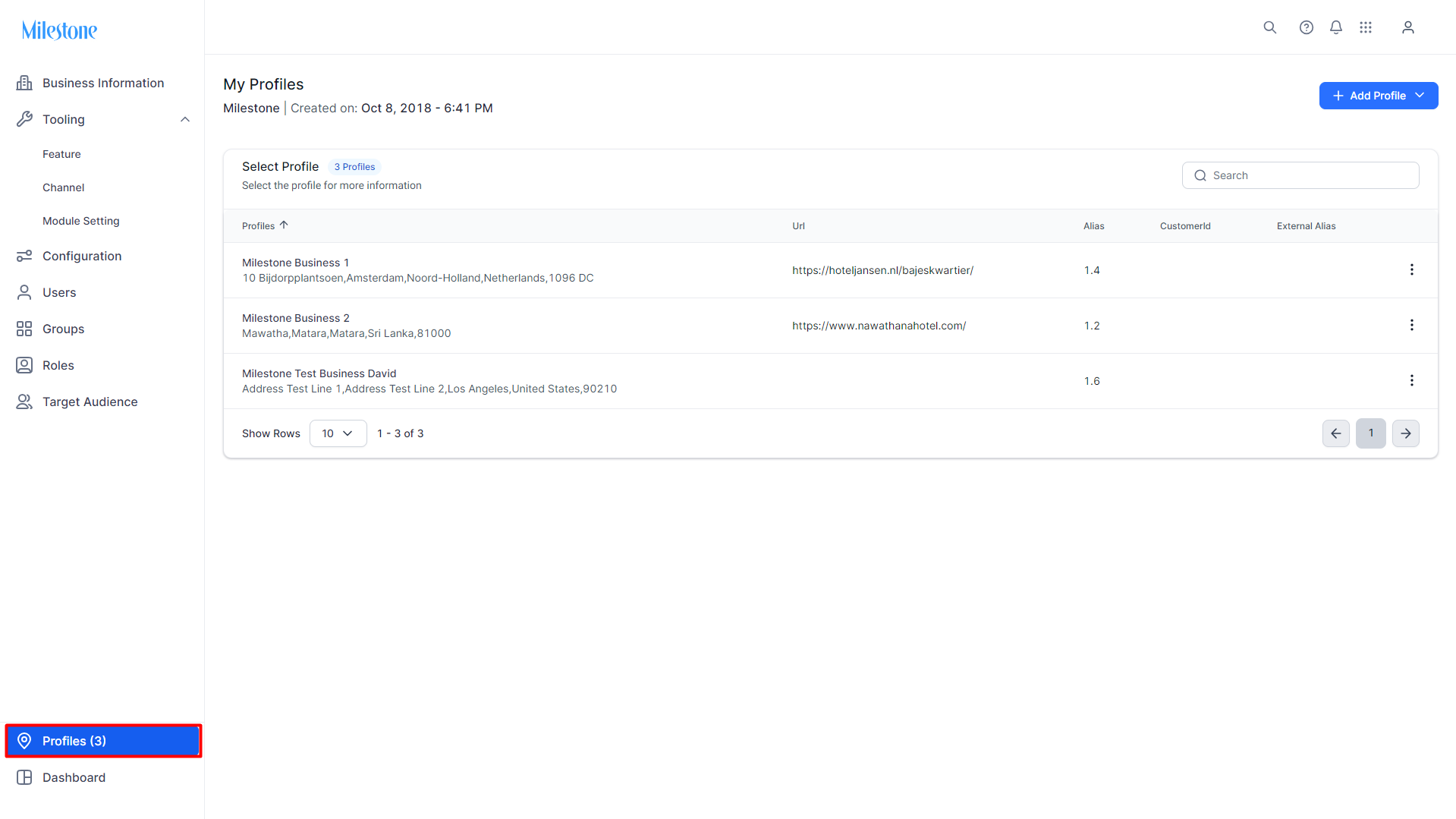Screen dimensions: 1456x819
Task: Sort by Profiles column arrow
Action: click(284, 225)
